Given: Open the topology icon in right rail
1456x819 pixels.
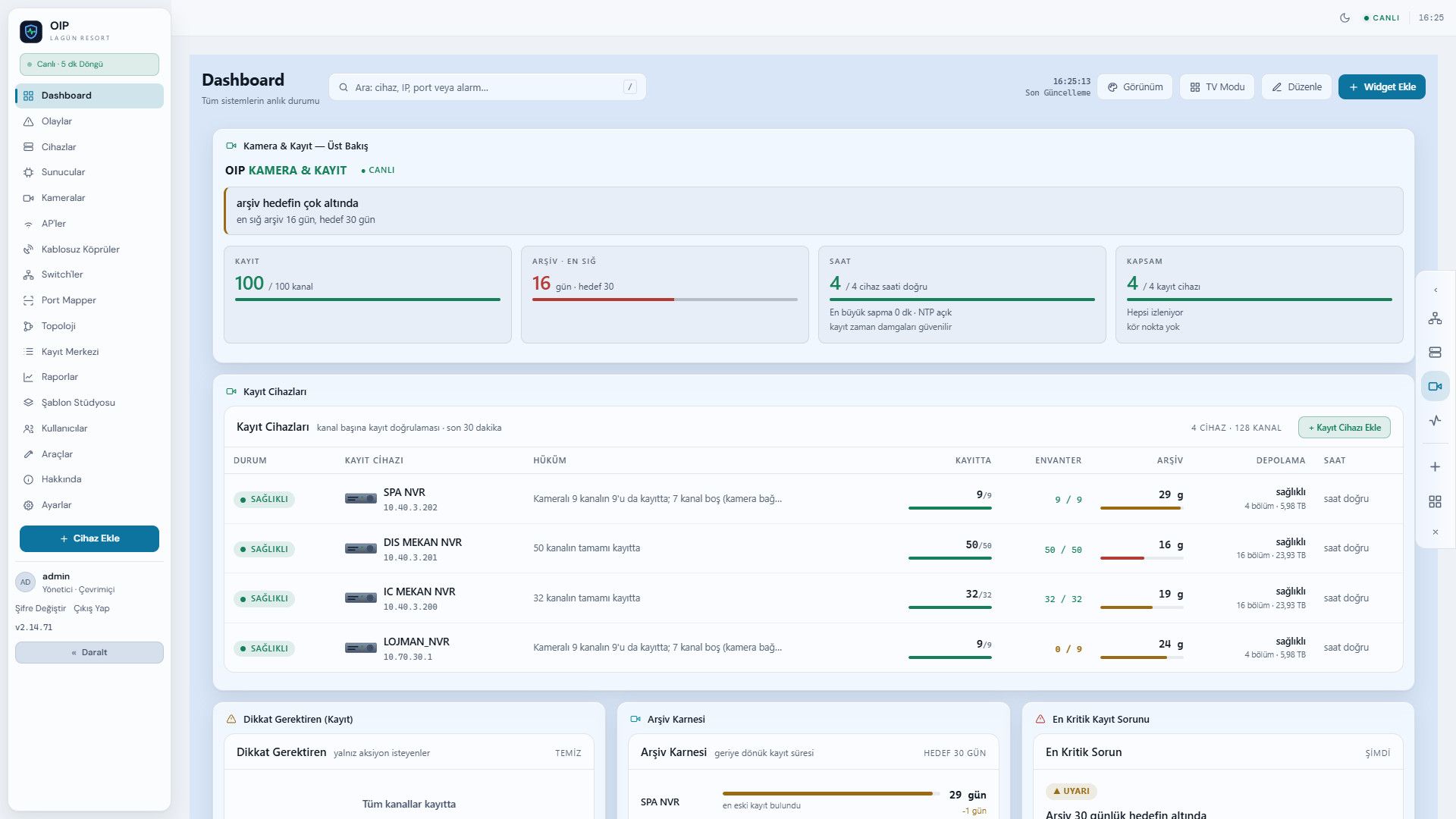Looking at the screenshot, I should 1435,318.
